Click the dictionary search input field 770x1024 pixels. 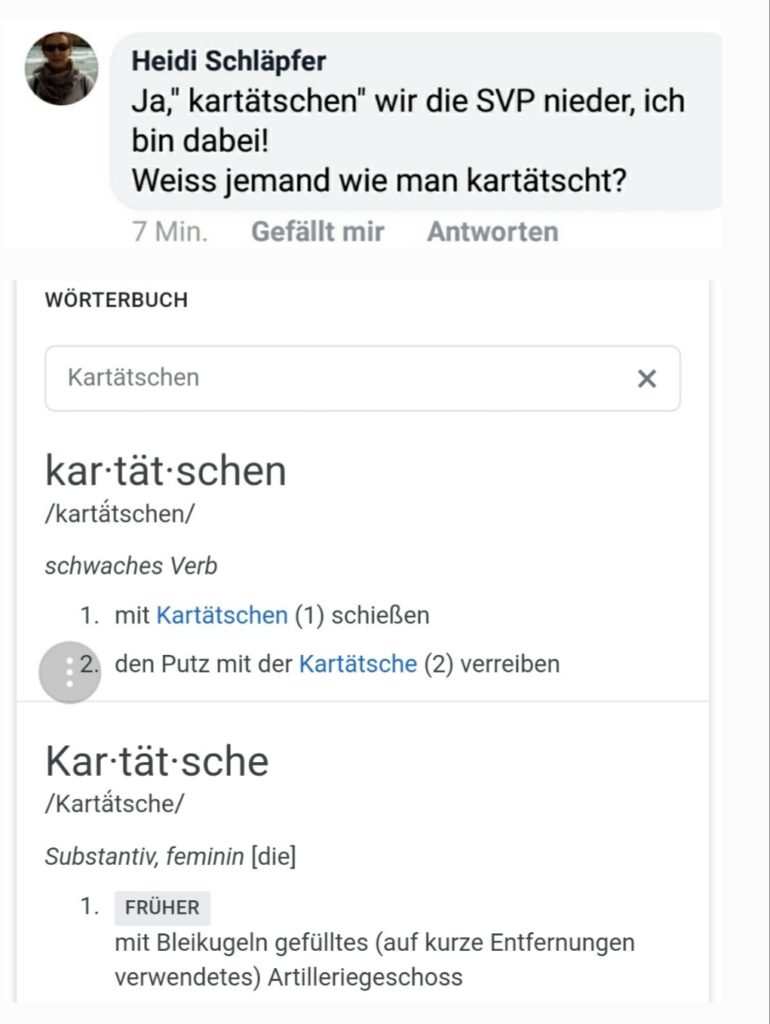(x=362, y=378)
